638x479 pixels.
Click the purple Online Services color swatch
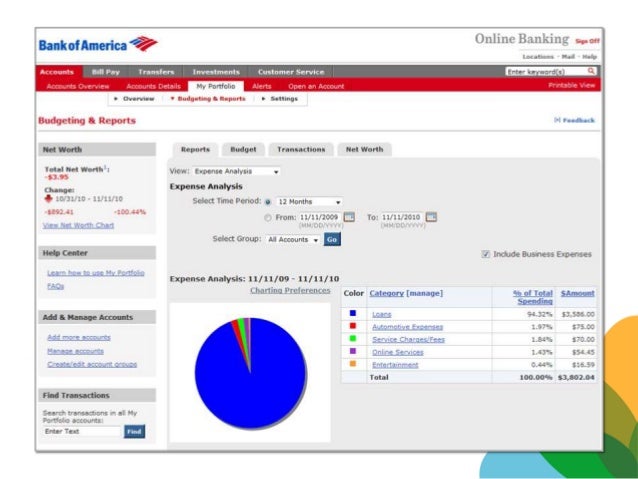click(353, 351)
